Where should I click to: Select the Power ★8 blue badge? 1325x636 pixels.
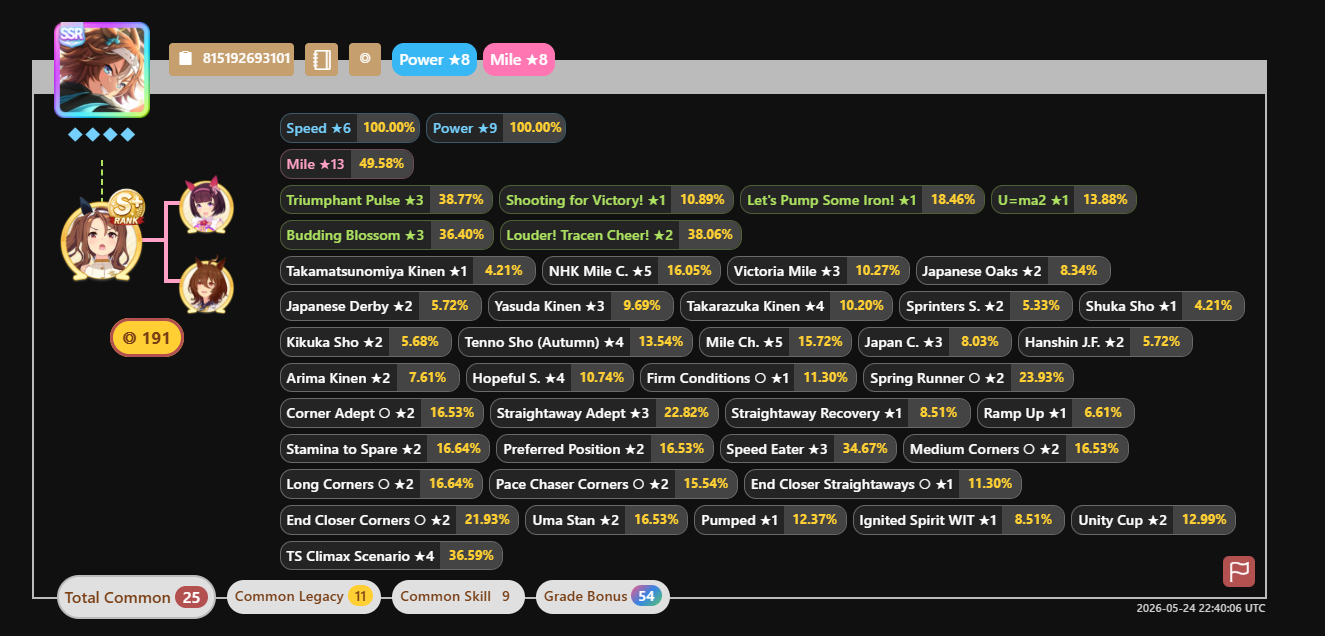[434, 60]
